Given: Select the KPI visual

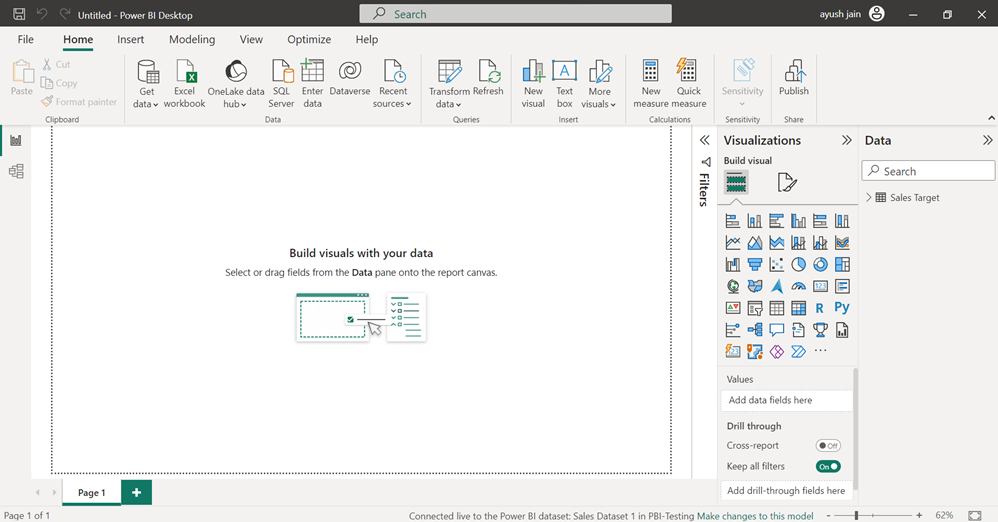Looking at the screenshot, I should pyautogui.click(x=733, y=308).
